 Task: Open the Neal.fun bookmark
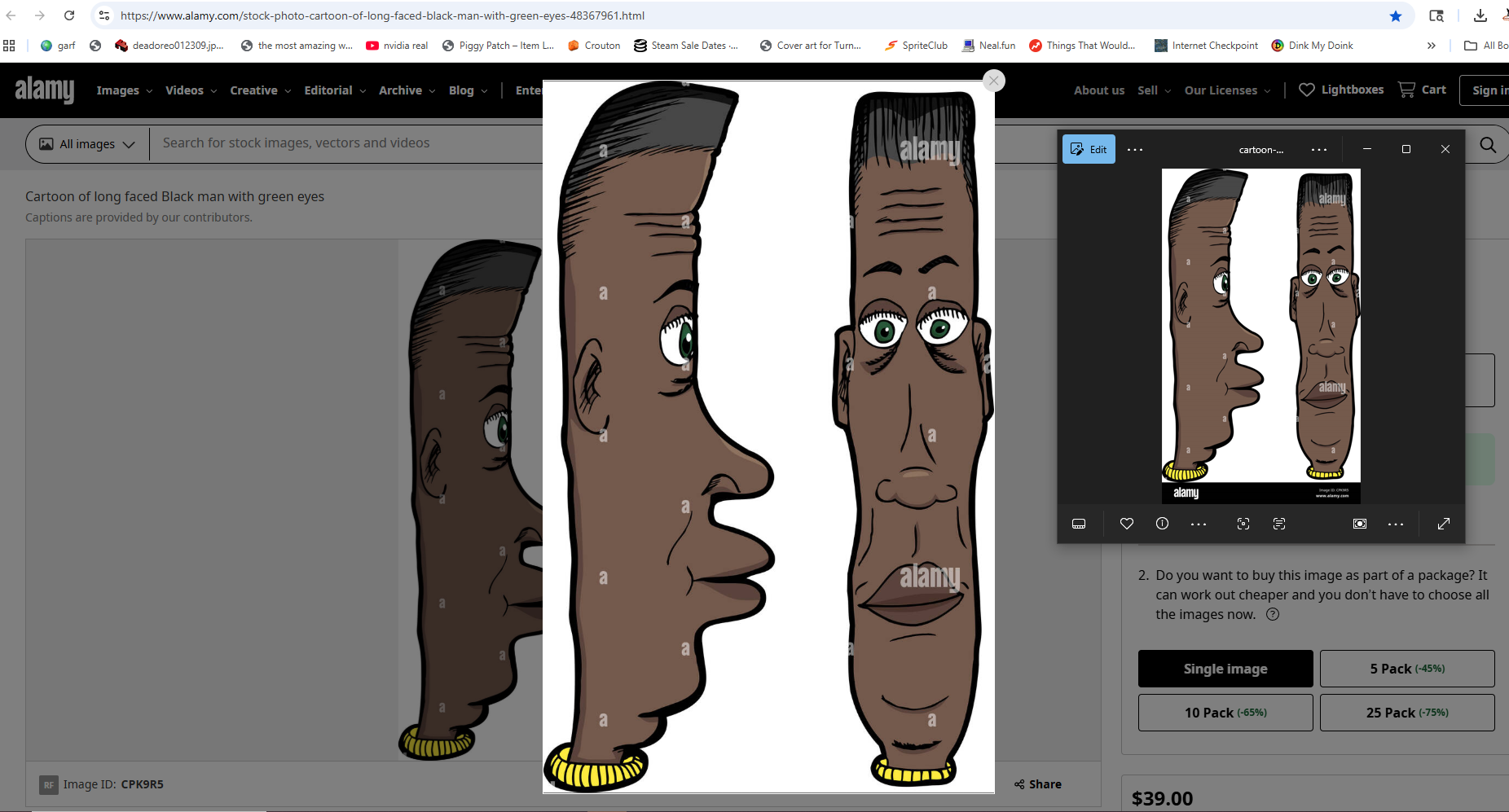988,46
